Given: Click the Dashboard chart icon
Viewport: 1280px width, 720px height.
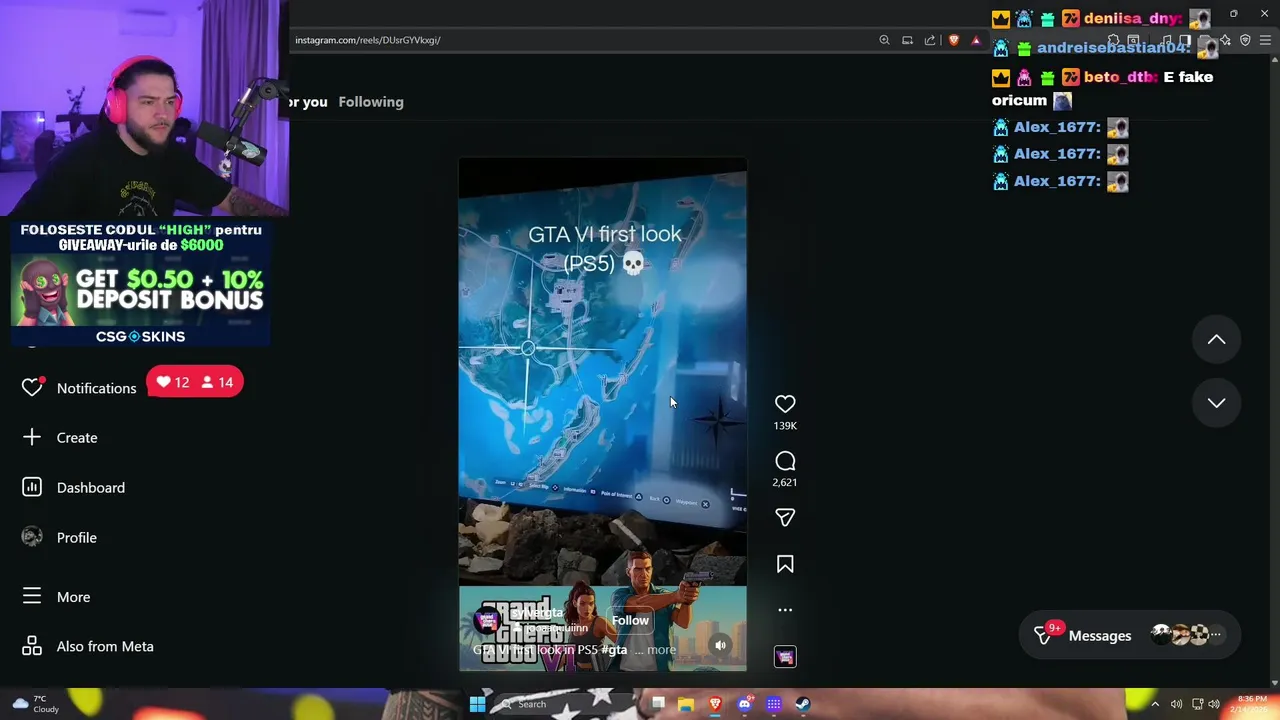Looking at the screenshot, I should point(32,487).
